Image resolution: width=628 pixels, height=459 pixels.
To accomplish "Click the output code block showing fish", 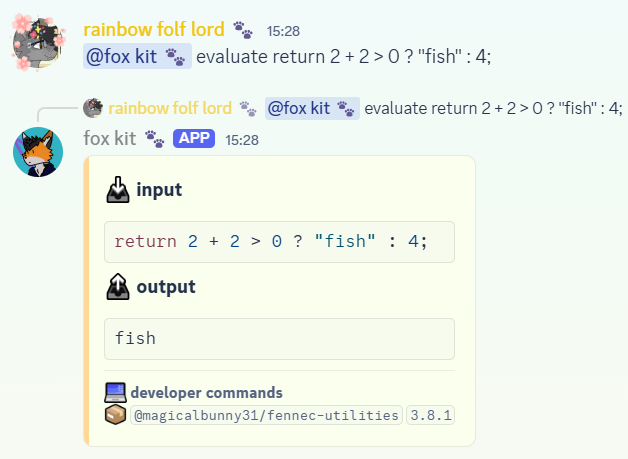I will [x=279, y=339].
